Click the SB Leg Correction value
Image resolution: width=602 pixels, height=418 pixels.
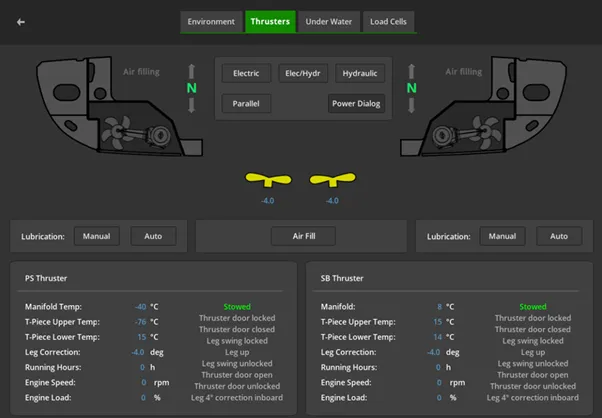tap(434, 352)
